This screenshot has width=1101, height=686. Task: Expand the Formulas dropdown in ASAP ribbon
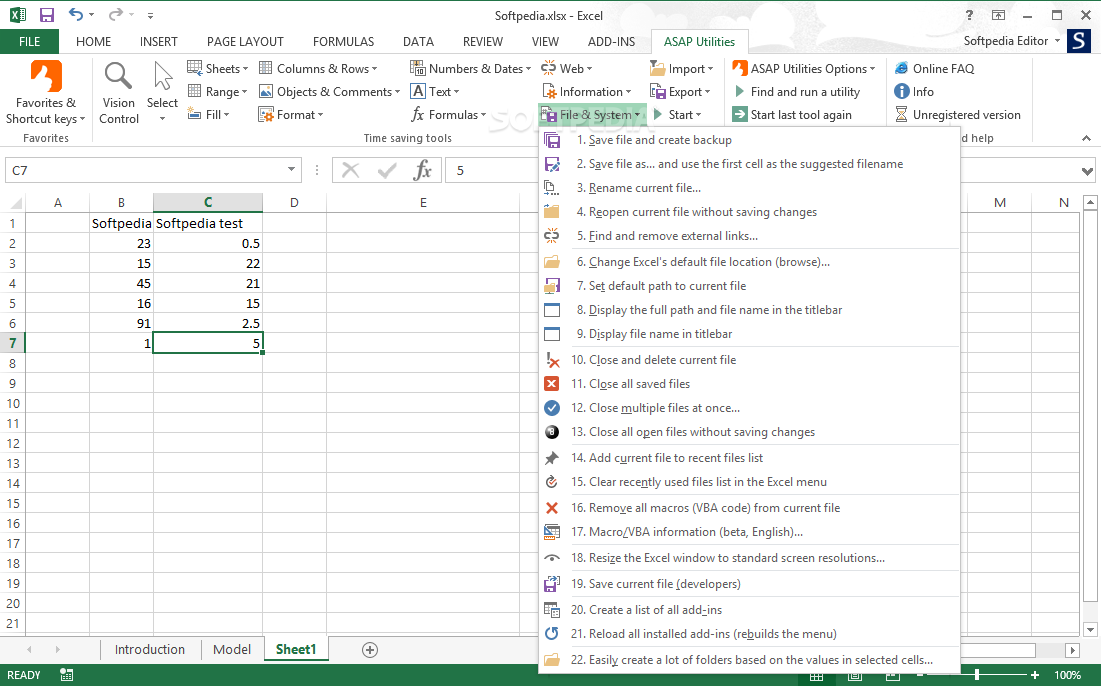click(448, 114)
